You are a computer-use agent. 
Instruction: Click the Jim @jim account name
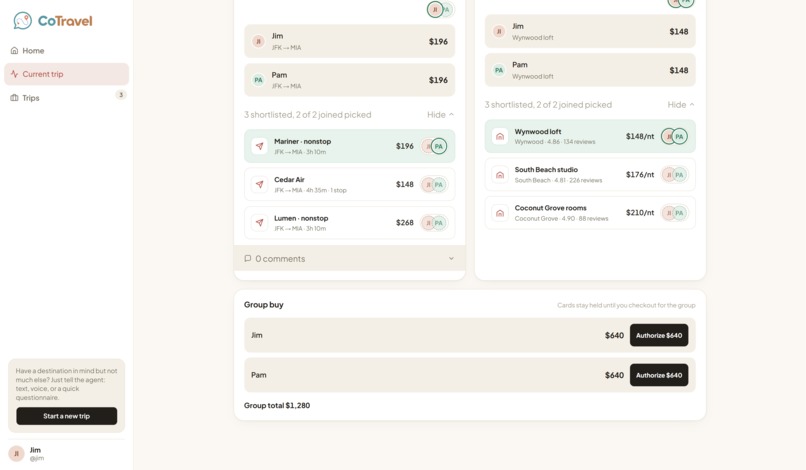click(x=36, y=454)
